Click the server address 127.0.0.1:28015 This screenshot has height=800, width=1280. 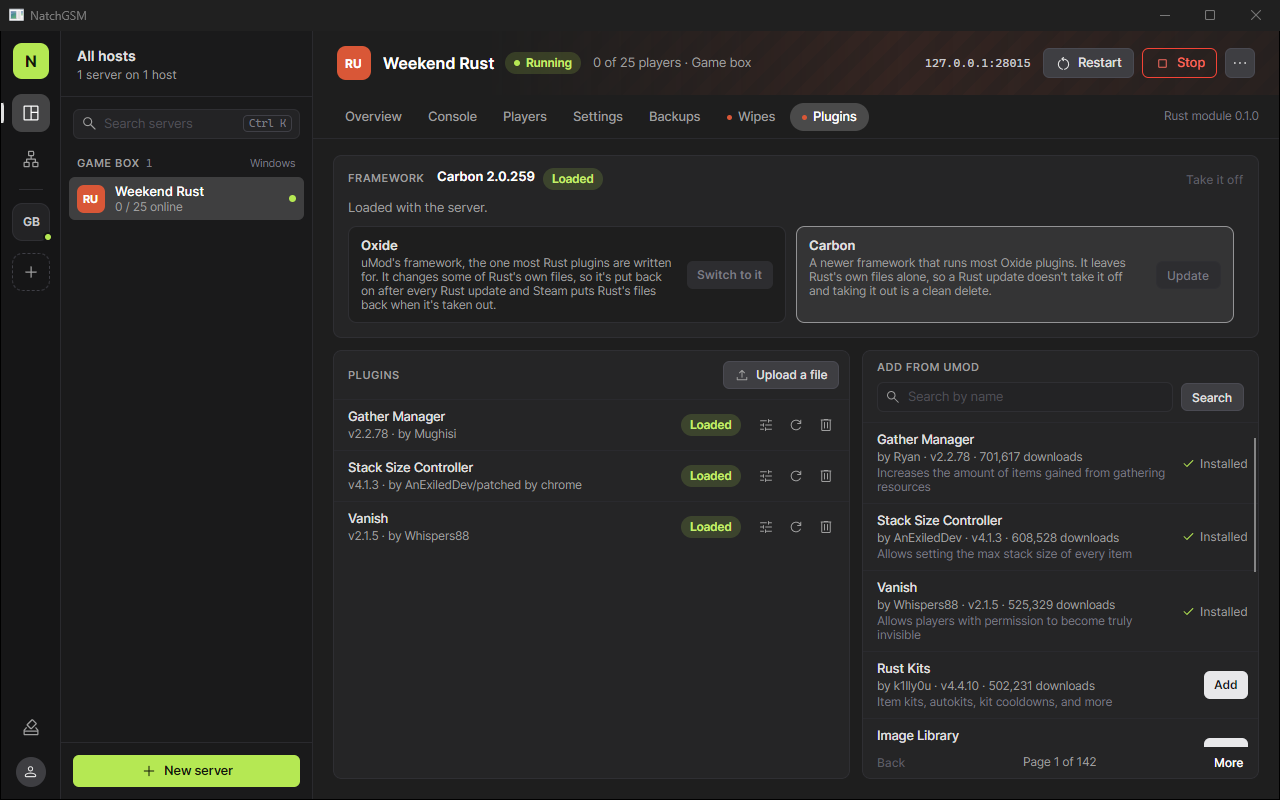(978, 63)
